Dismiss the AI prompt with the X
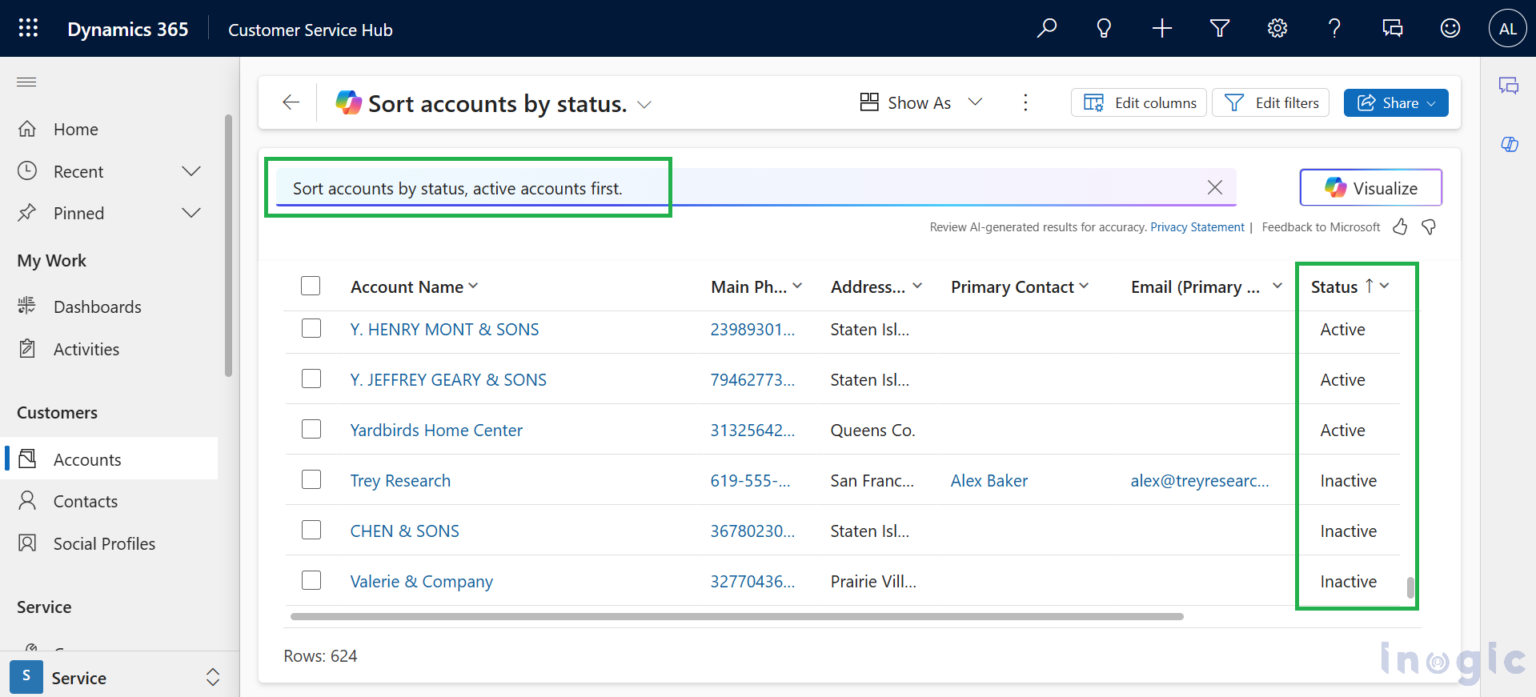Viewport: 1536px width, 697px height. pyautogui.click(x=1214, y=187)
